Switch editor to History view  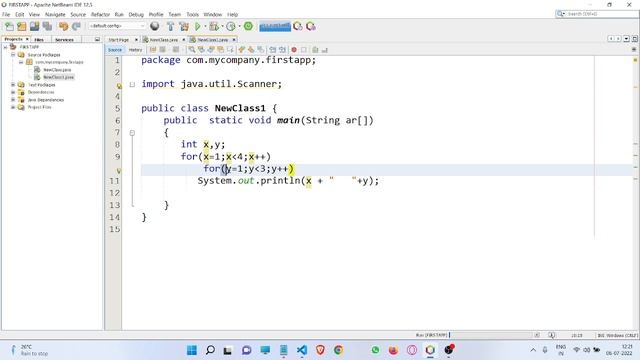(x=135, y=50)
